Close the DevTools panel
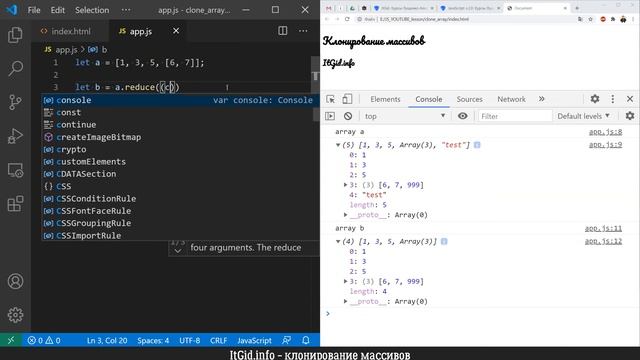This screenshot has width=640, height=360. 630,99
